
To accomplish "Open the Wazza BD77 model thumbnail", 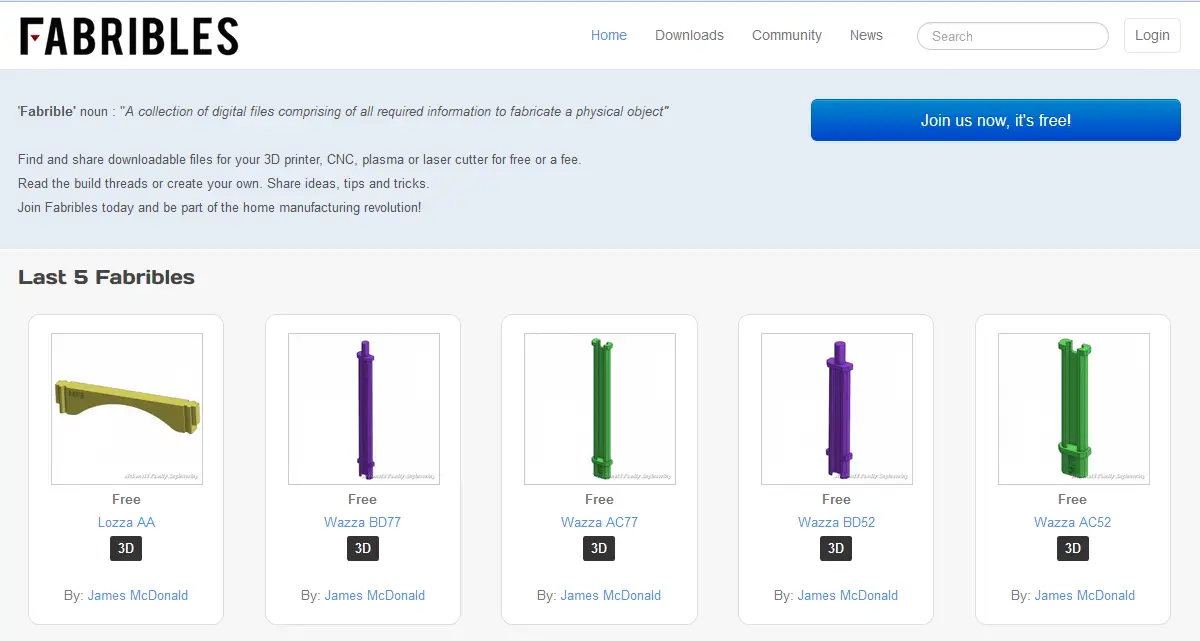I will 364,409.
